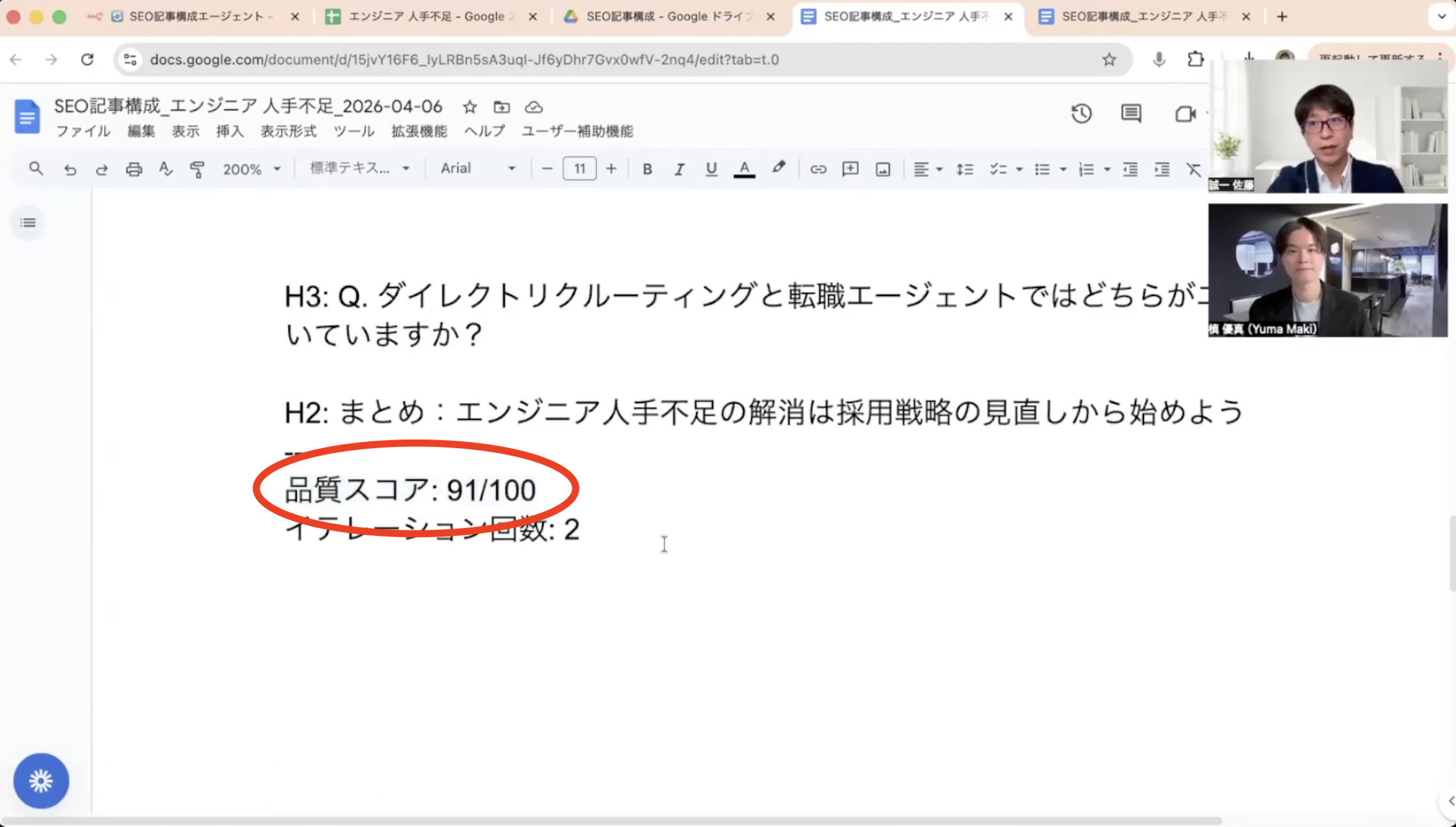Screen dimensions: 1456x827
Task: Open the 挿入 menu
Action: (230, 131)
